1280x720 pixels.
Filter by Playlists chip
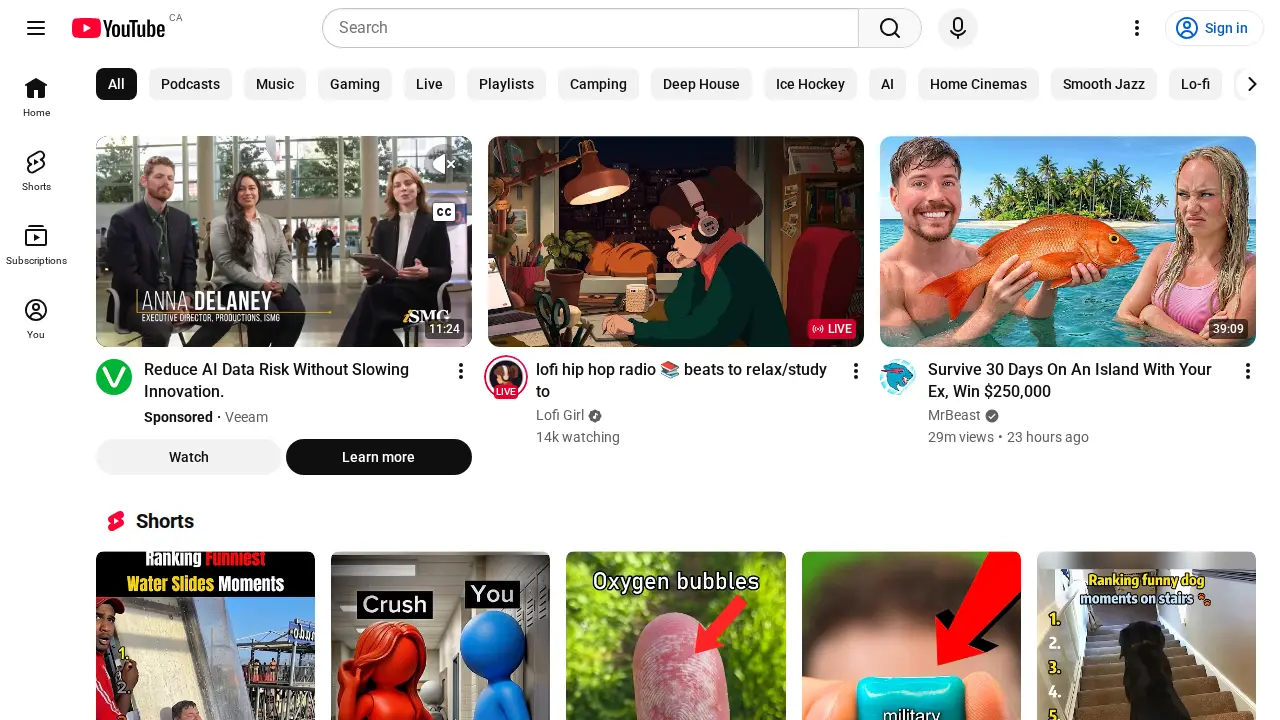pyautogui.click(x=506, y=84)
